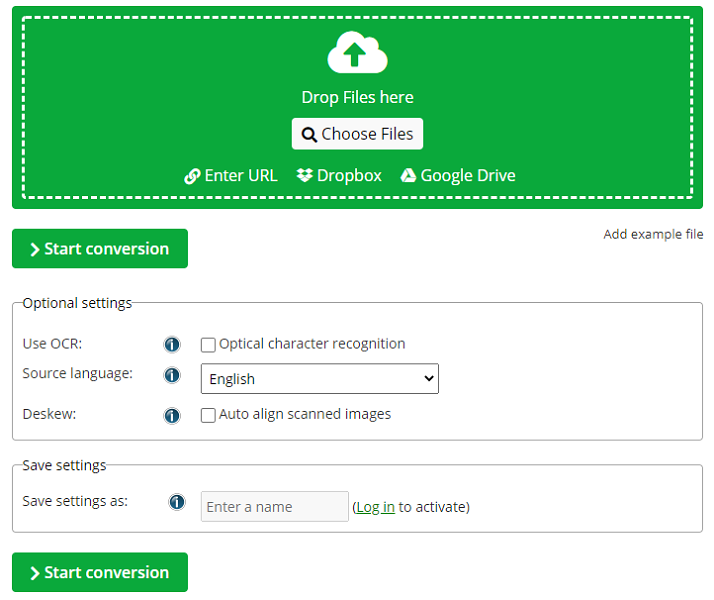
Task: Click the bottom Start conversion button
Action: click(x=100, y=573)
